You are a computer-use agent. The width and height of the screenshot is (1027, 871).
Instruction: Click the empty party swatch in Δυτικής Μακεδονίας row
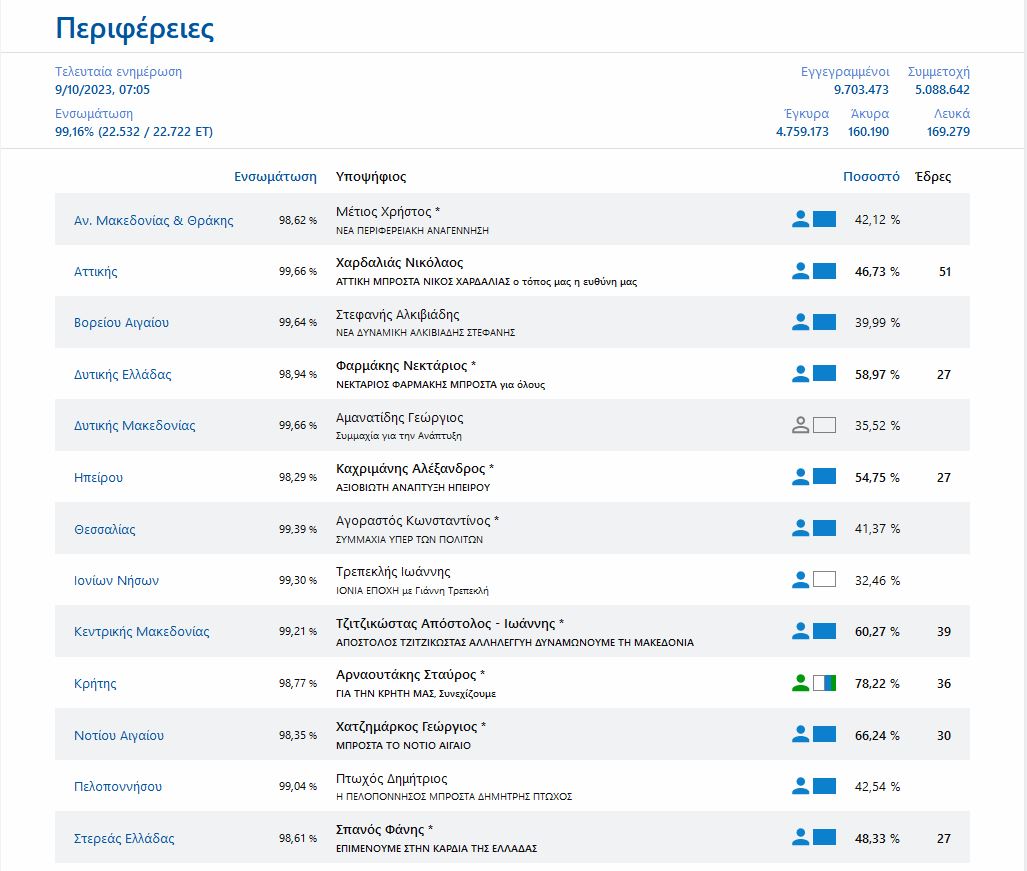[x=824, y=425]
